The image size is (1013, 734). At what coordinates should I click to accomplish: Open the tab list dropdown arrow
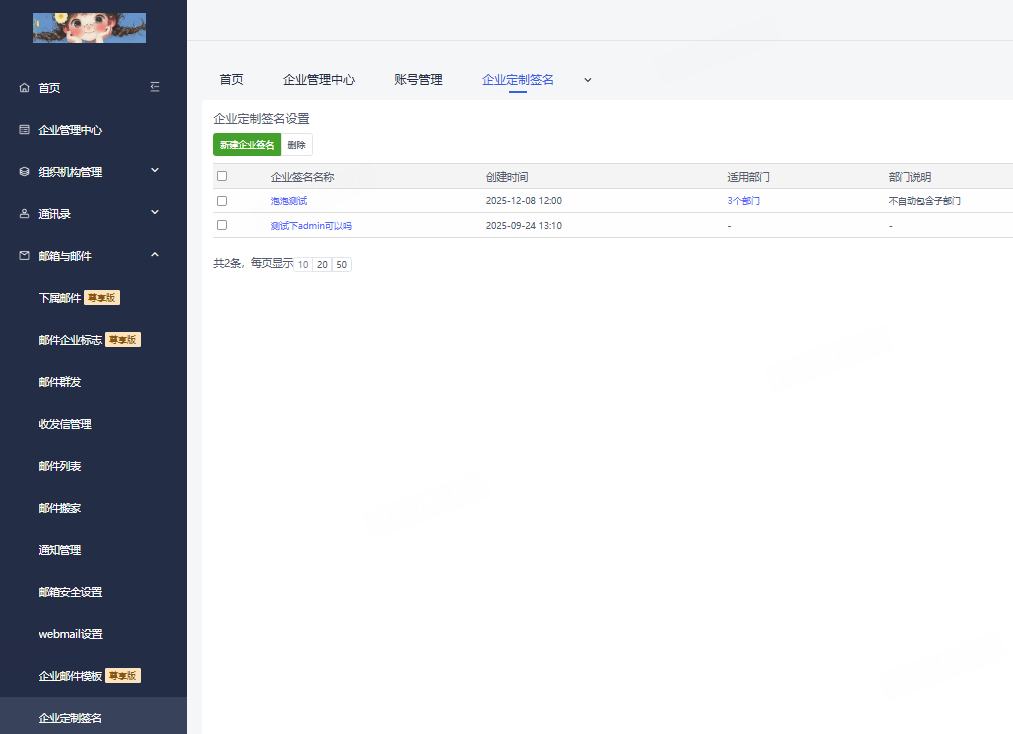(x=588, y=80)
